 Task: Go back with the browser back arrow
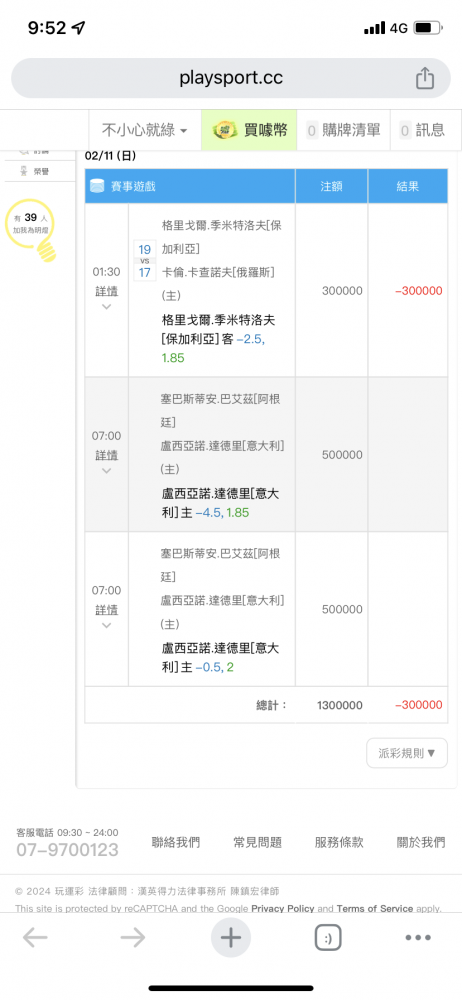(35, 937)
